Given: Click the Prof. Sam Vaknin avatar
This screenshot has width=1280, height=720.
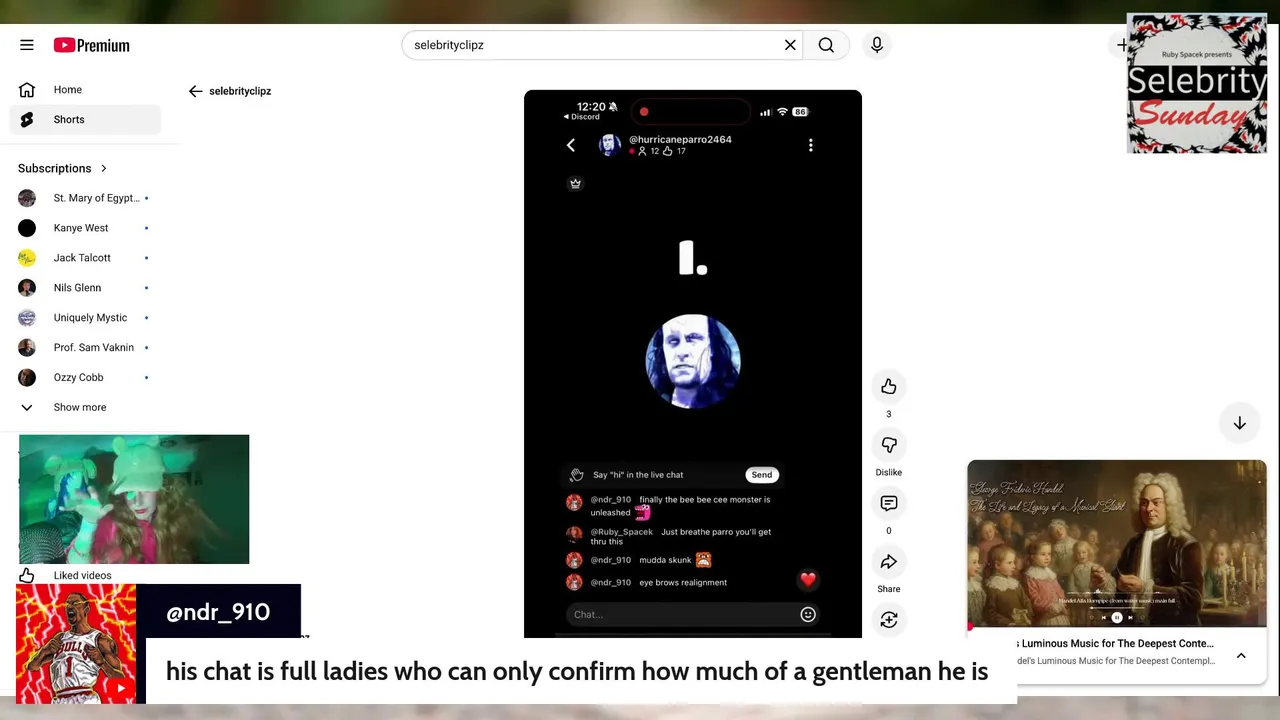Looking at the screenshot, I should (27, 348).
